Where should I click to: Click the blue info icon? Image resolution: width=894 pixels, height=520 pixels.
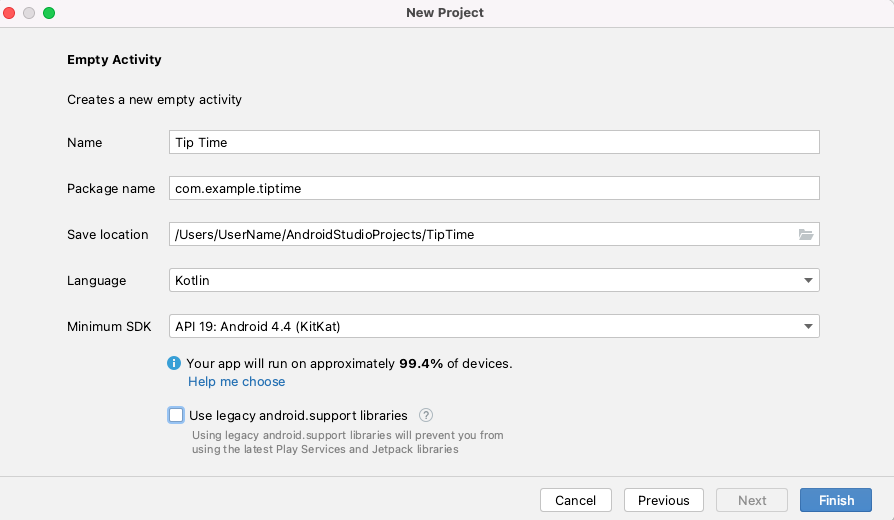coord(175,364)
